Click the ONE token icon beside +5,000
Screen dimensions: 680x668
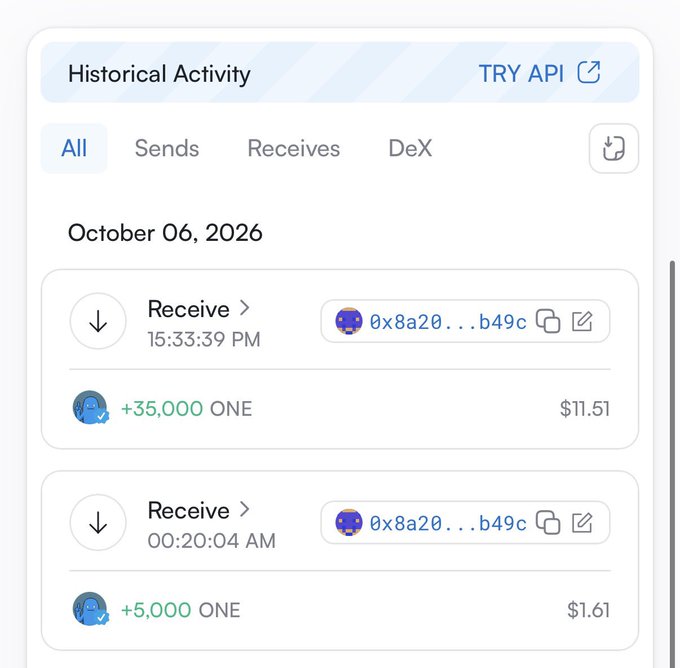point(90,609)
